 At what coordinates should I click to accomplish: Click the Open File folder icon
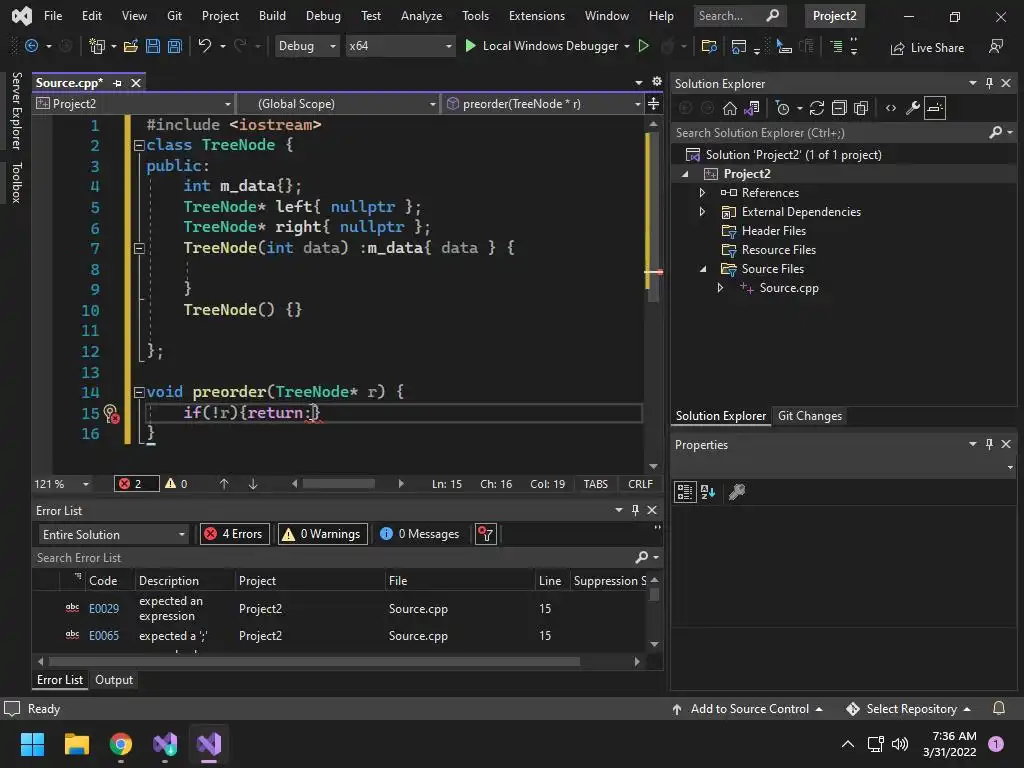131,46
